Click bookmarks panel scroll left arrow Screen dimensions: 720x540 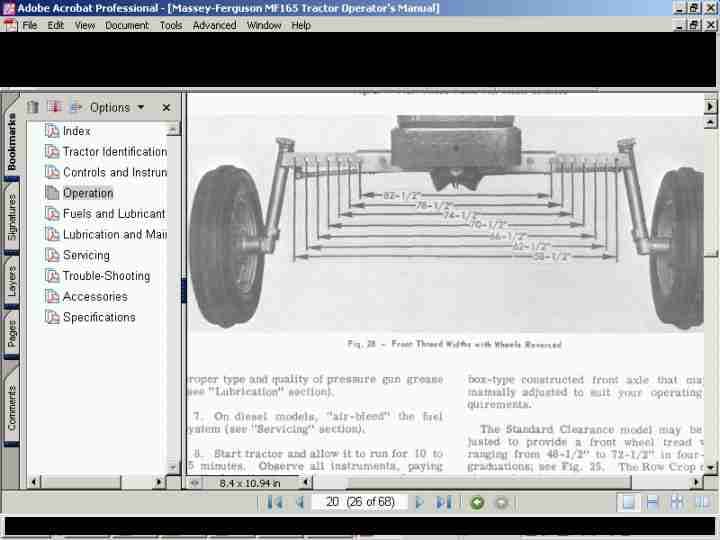[x=34, y=482]
